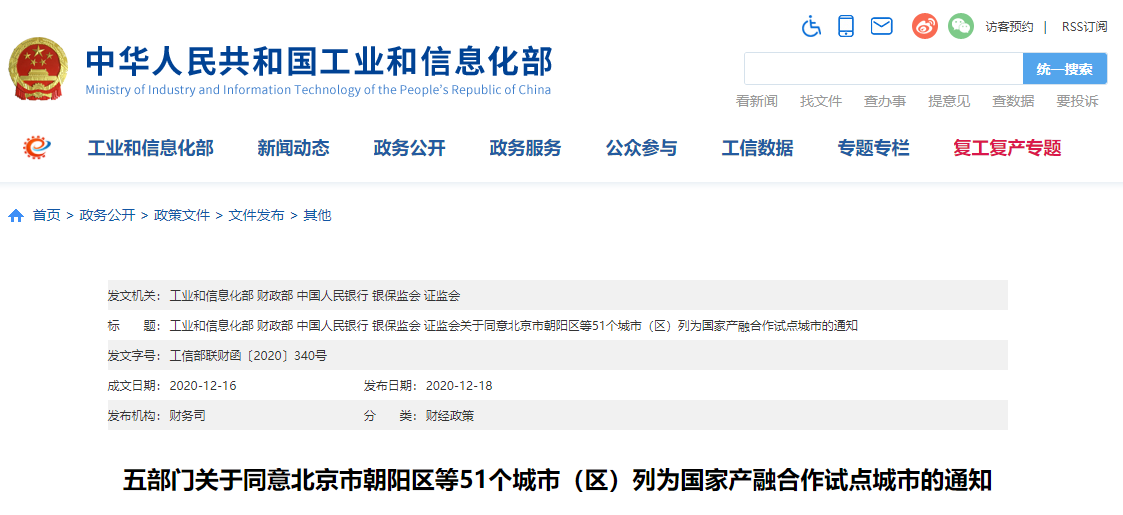Select 找文件 search category
1123x515 pixels.
coord(821,101)
